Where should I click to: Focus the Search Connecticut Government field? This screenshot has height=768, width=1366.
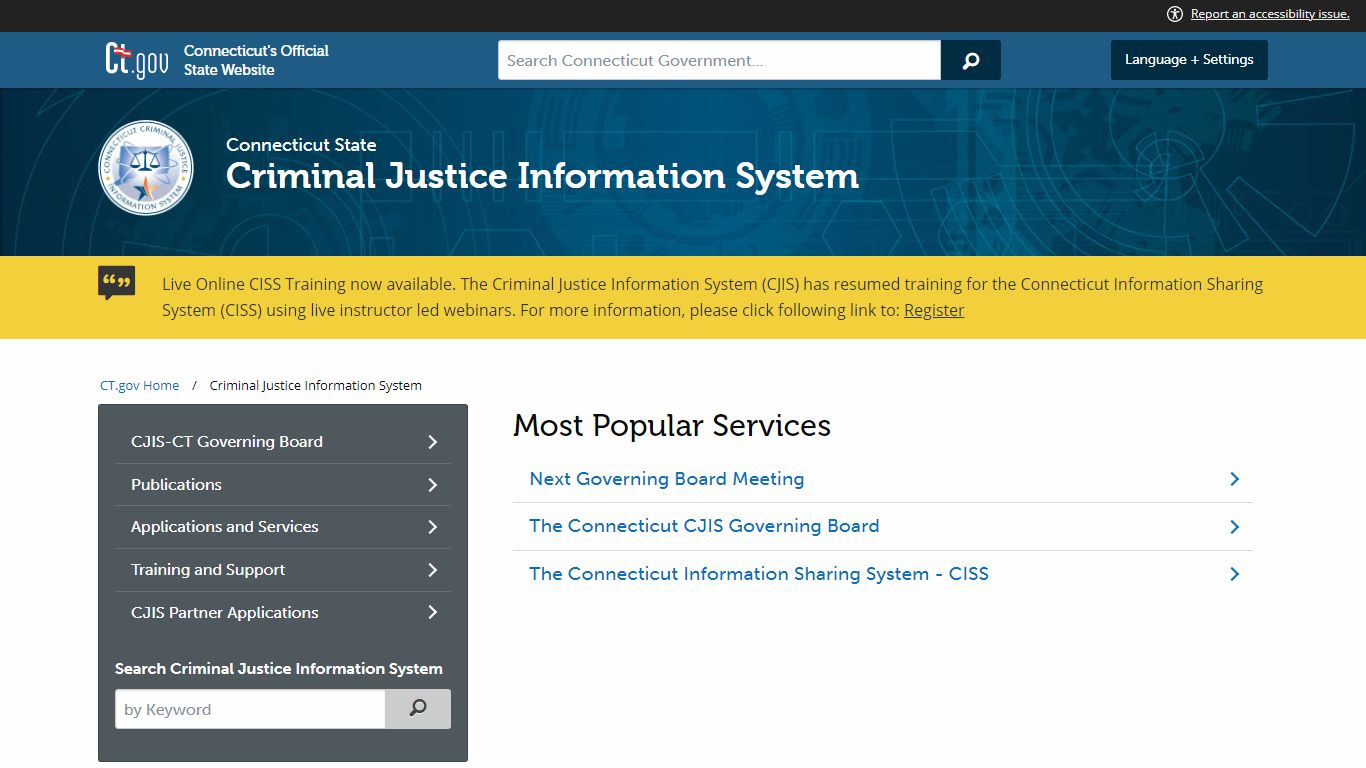coord(719,60)
